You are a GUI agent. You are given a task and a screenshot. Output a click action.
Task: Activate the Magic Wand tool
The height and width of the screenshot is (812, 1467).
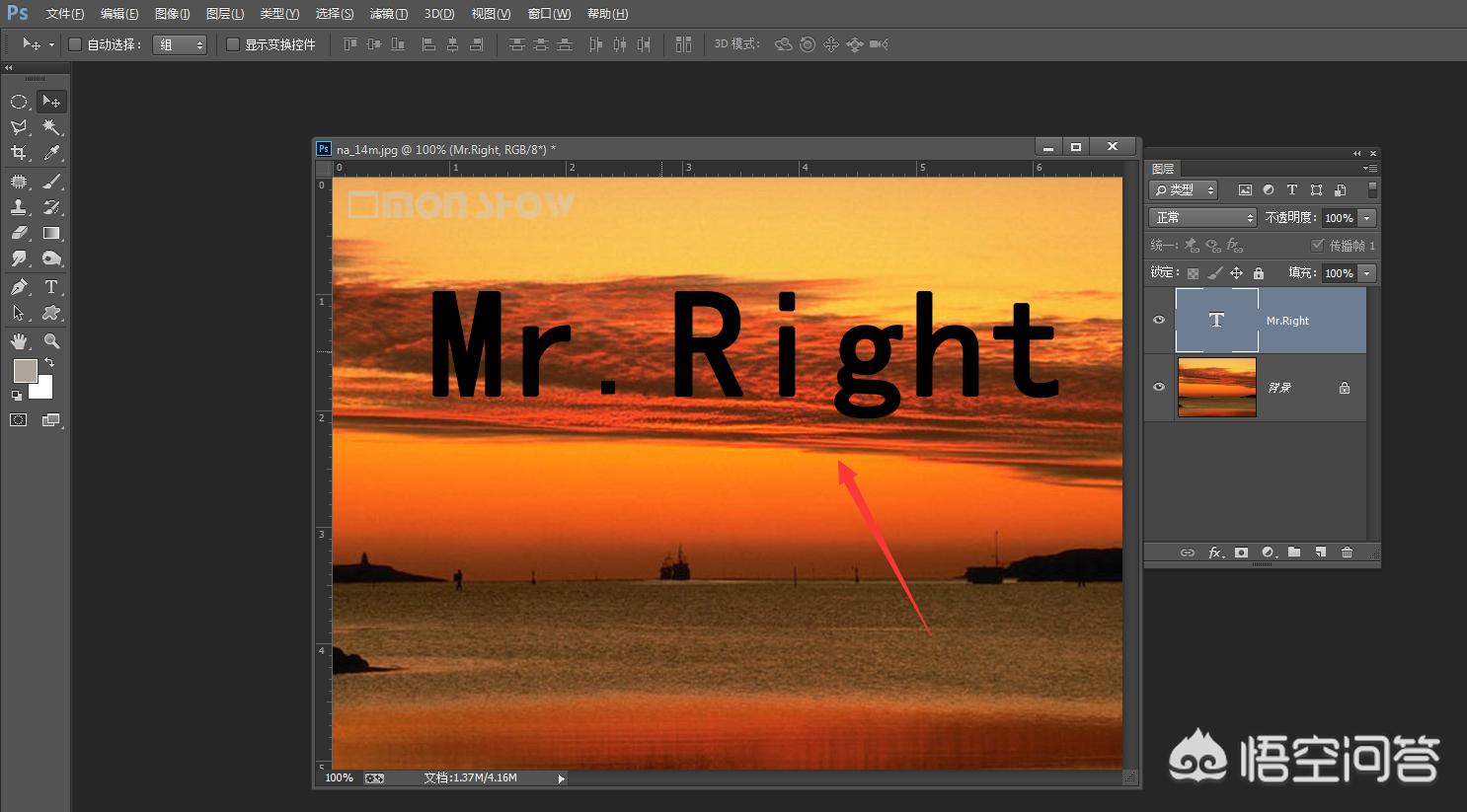51,127
